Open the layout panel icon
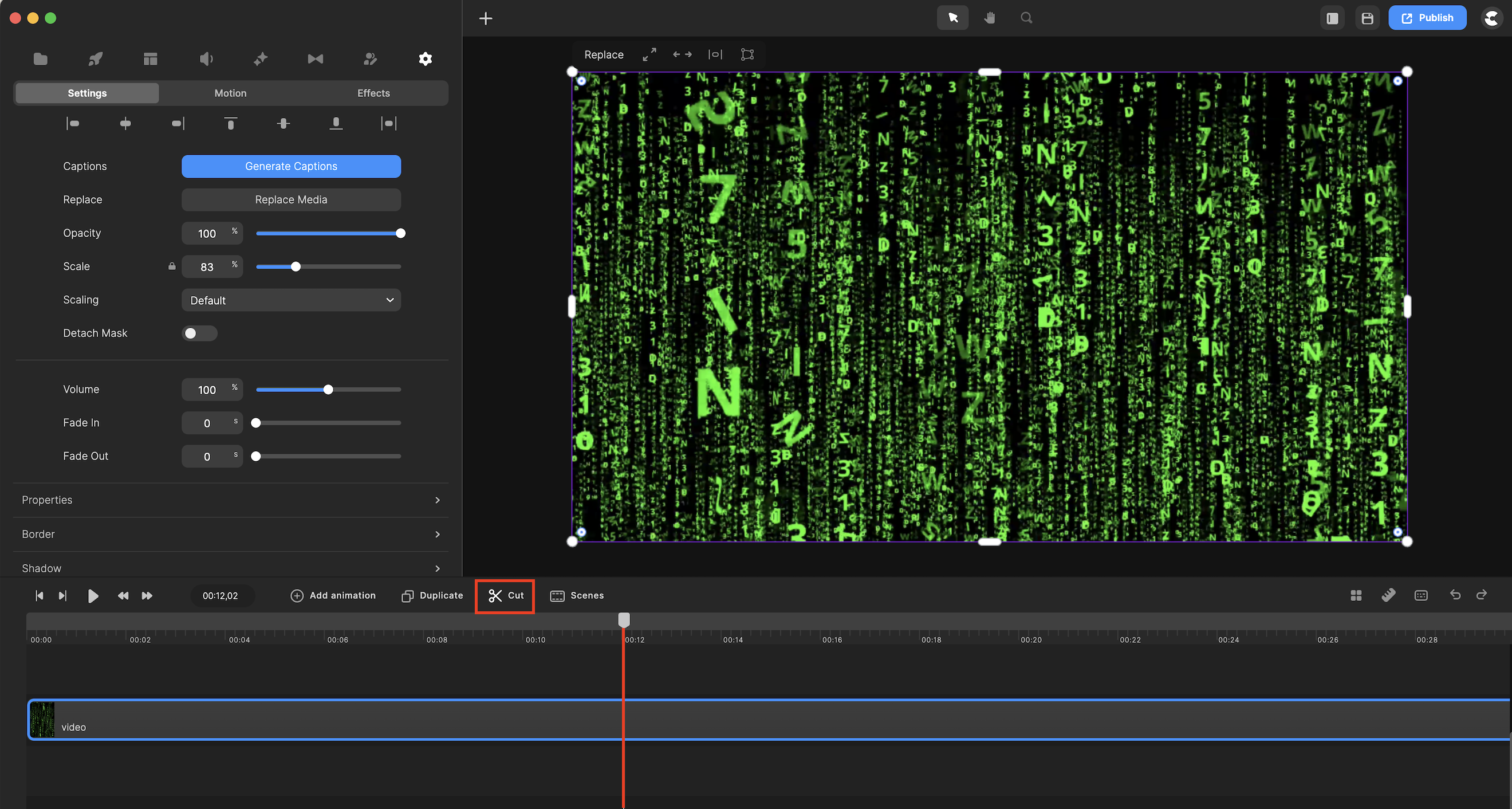Viewport: 1512px width, 809px height. pos(150,58)
